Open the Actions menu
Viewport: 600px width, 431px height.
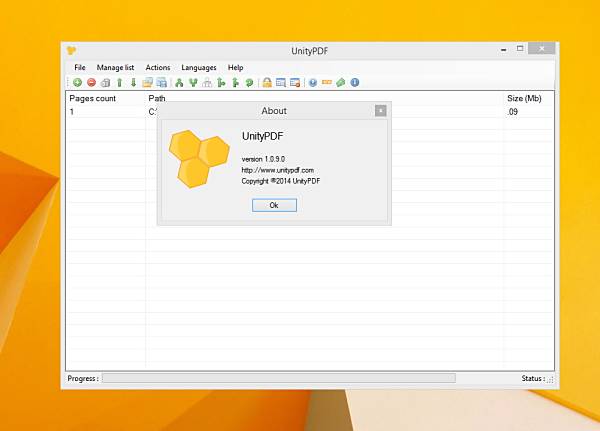[x=158, y=67]
